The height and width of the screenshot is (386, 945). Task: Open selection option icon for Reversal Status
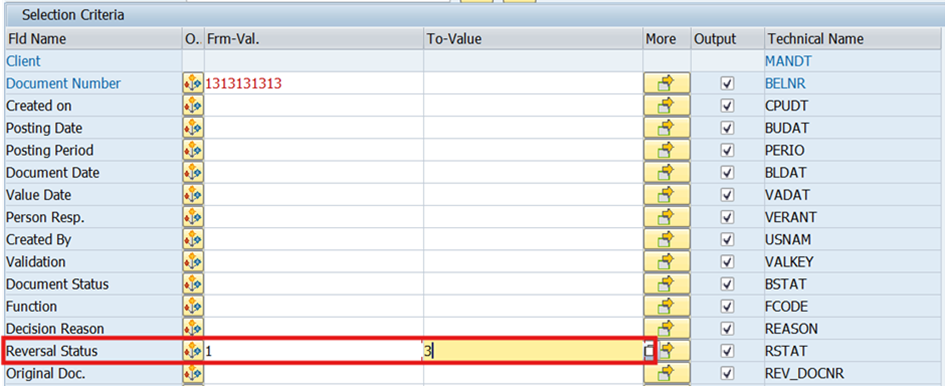(193, 350)
